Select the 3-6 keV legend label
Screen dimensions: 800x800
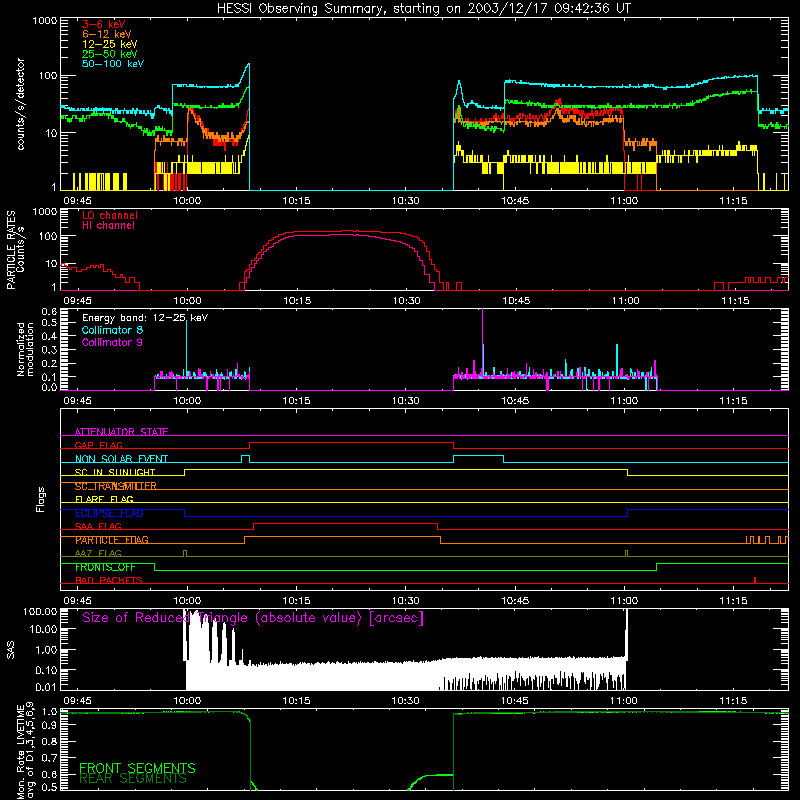click(103, 24)
